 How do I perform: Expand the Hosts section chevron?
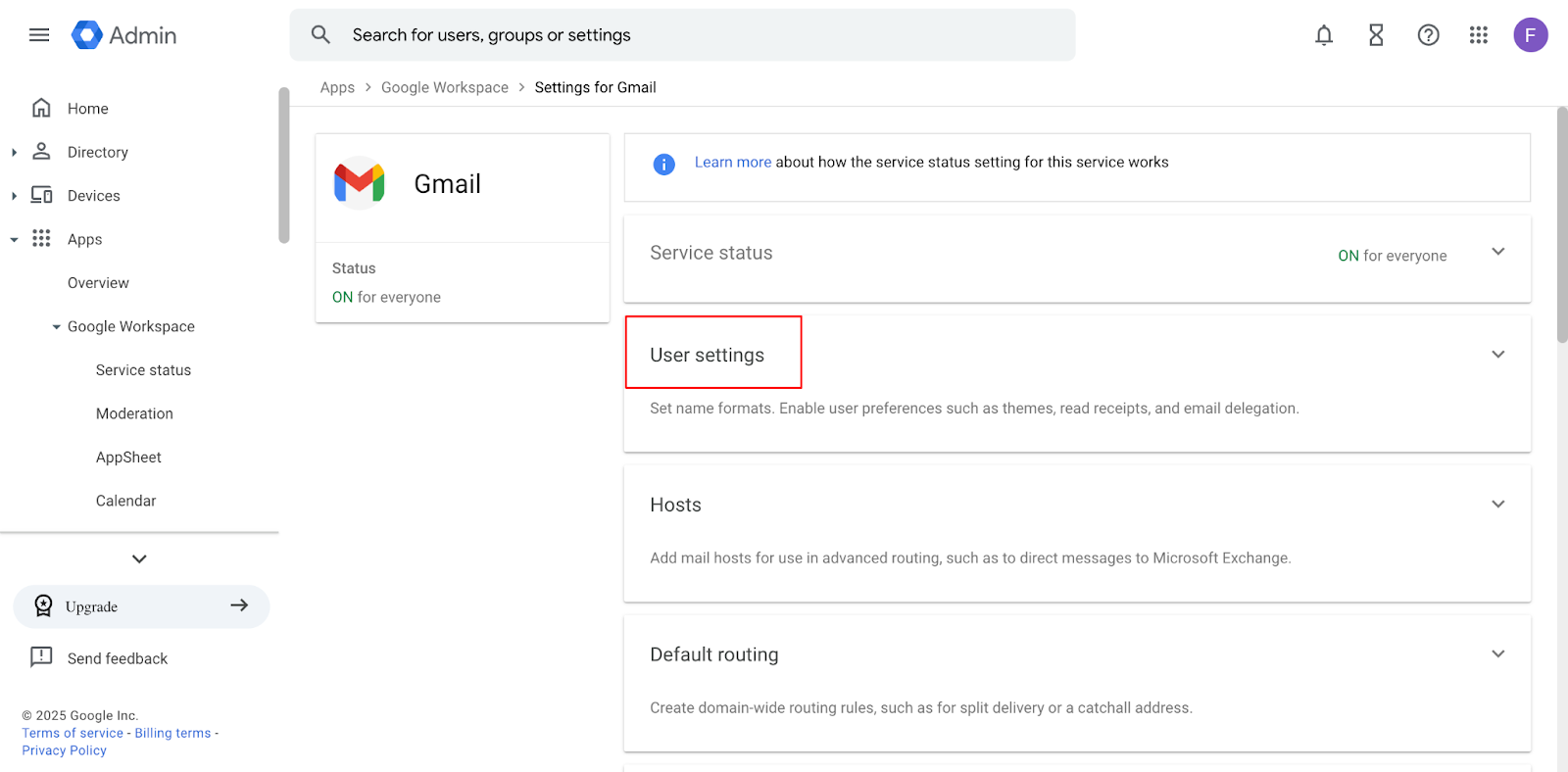click(x=1498, y=505)
